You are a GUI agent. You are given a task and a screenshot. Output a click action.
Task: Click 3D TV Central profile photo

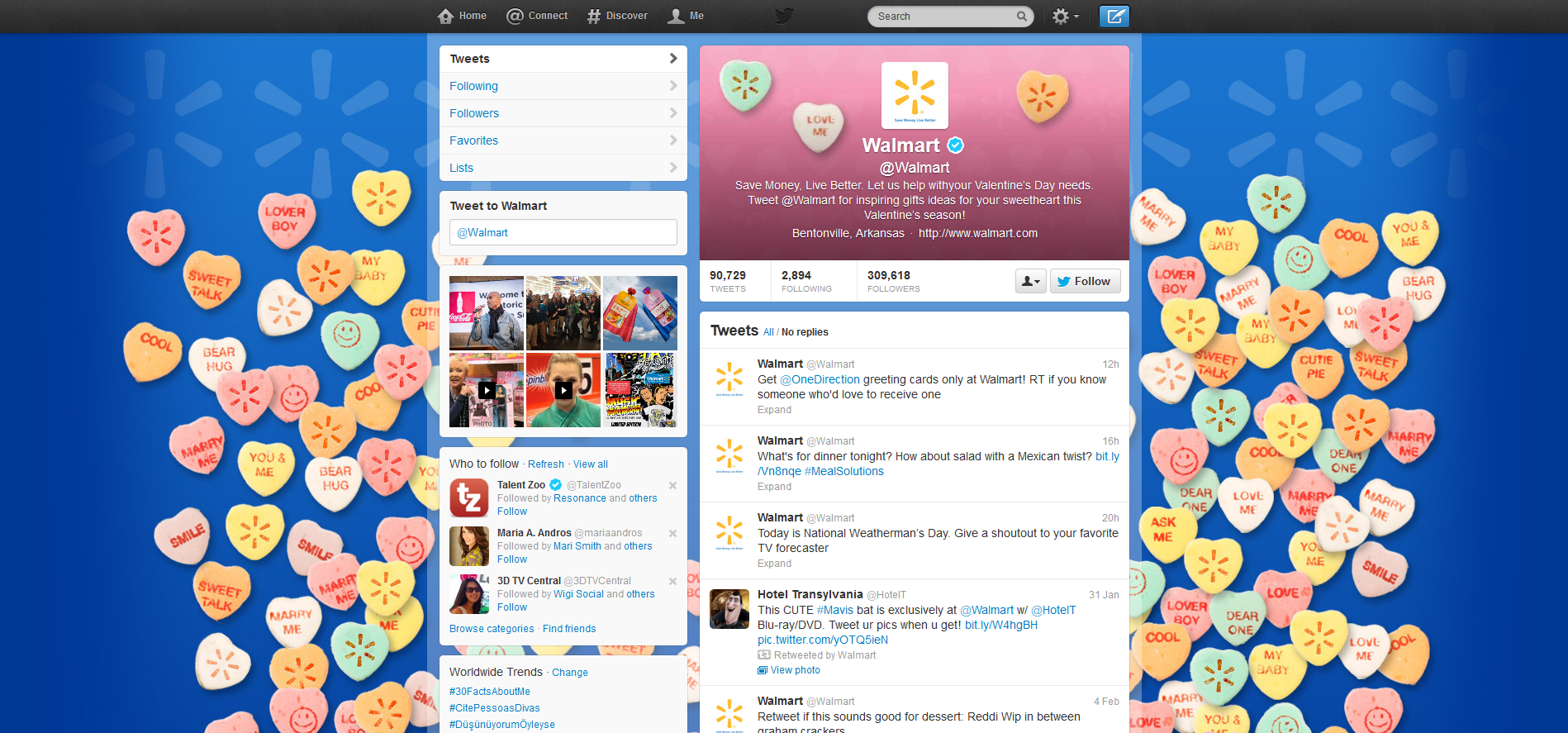(x=469, y=594)
